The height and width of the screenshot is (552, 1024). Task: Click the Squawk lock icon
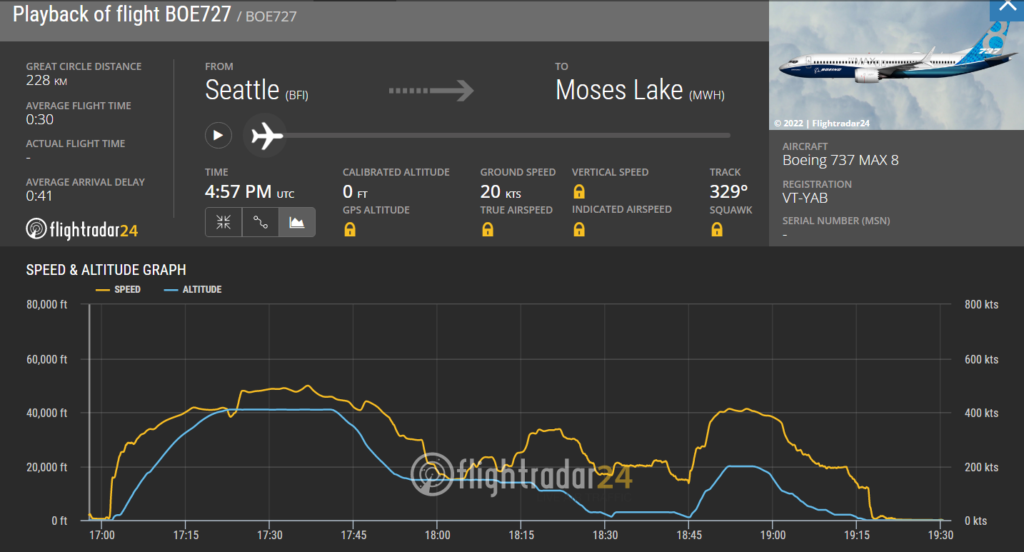click(x=717, y=229)
